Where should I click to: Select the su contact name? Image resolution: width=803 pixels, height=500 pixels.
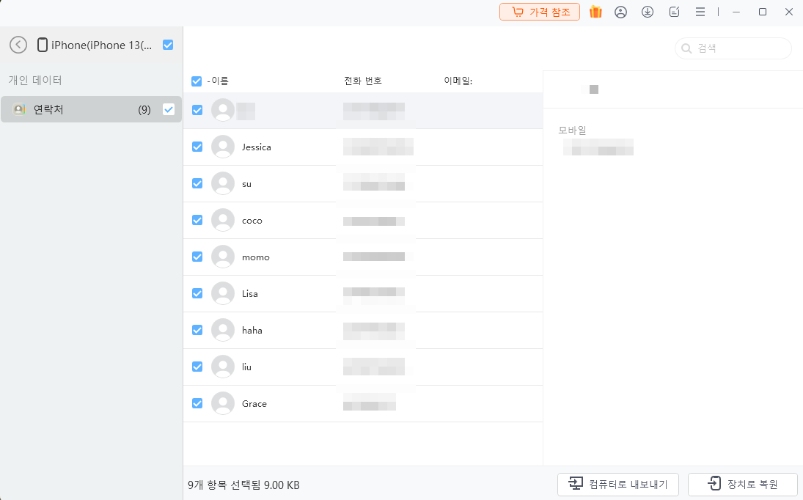pyautogui.click(x=247, y=184)
